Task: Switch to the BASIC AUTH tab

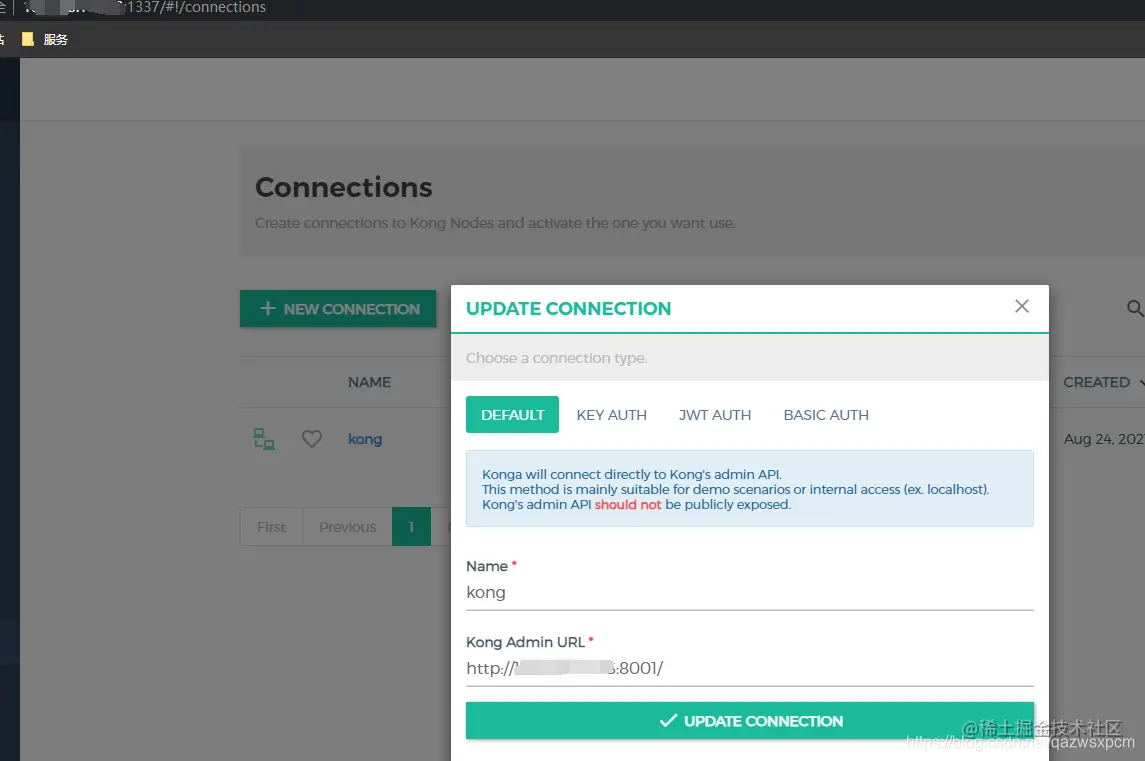Action: click(x=826, y=415)
